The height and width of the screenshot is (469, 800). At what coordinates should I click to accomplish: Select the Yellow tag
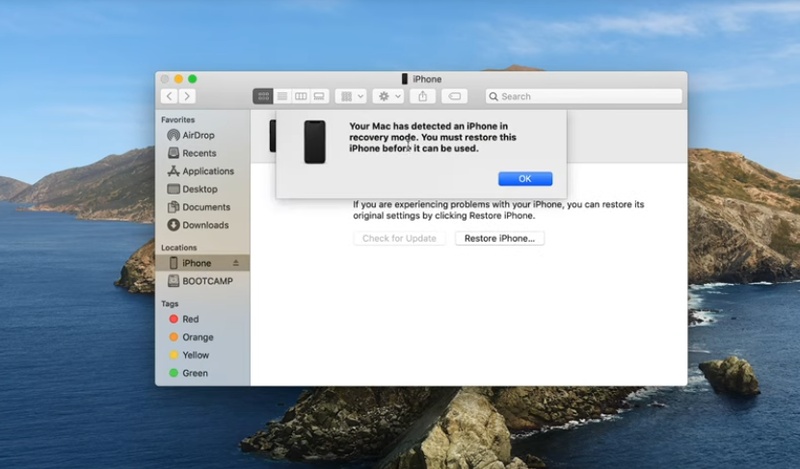(203, 355)
